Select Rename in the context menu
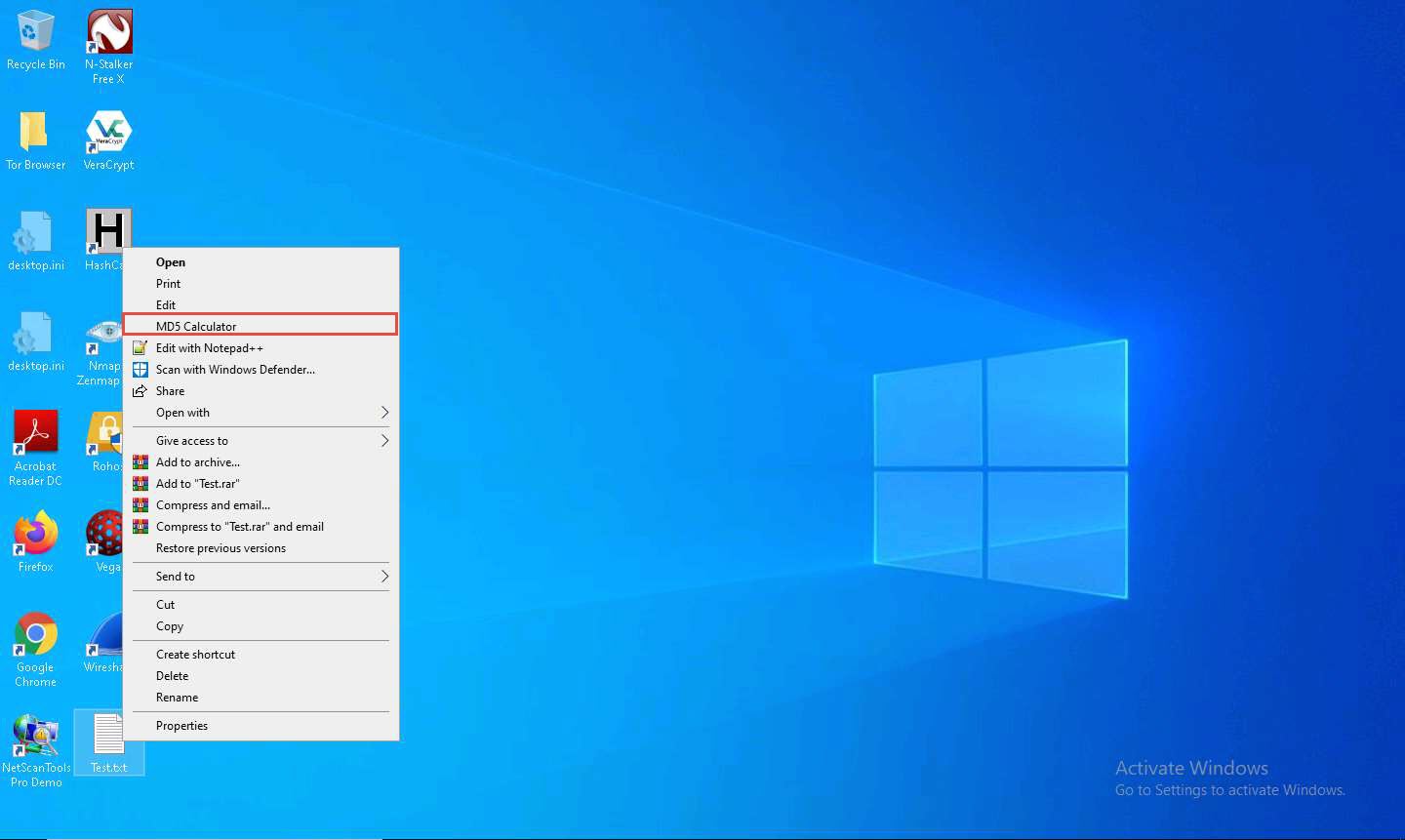The image size is (1405, 840). [x=177, y=698]
